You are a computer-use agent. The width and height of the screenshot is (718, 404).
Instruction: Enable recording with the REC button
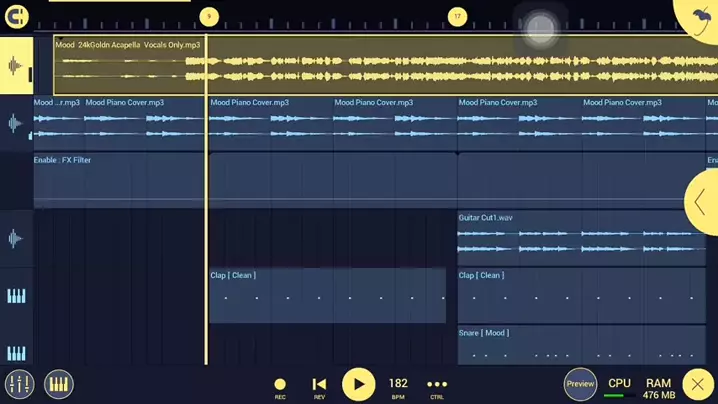coord(280,385)
